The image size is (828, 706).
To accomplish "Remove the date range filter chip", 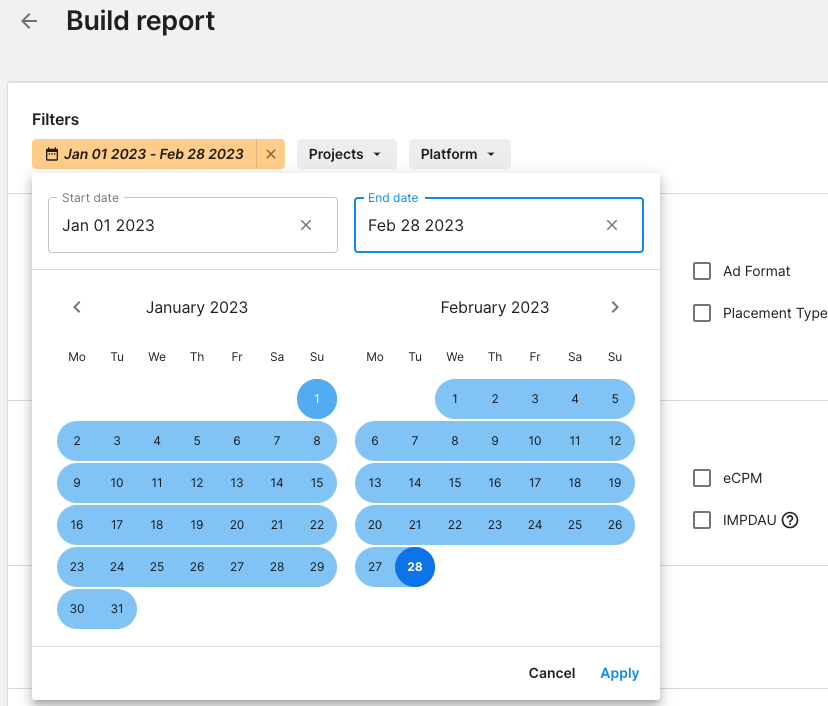I will pyautogui.click(x=271, y=154).
